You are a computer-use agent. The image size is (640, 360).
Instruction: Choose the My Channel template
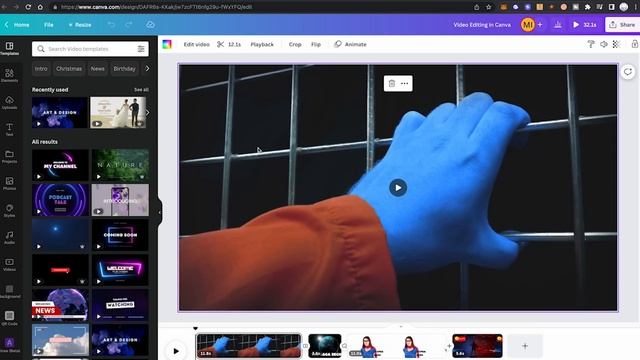click(x=60, y=165)
